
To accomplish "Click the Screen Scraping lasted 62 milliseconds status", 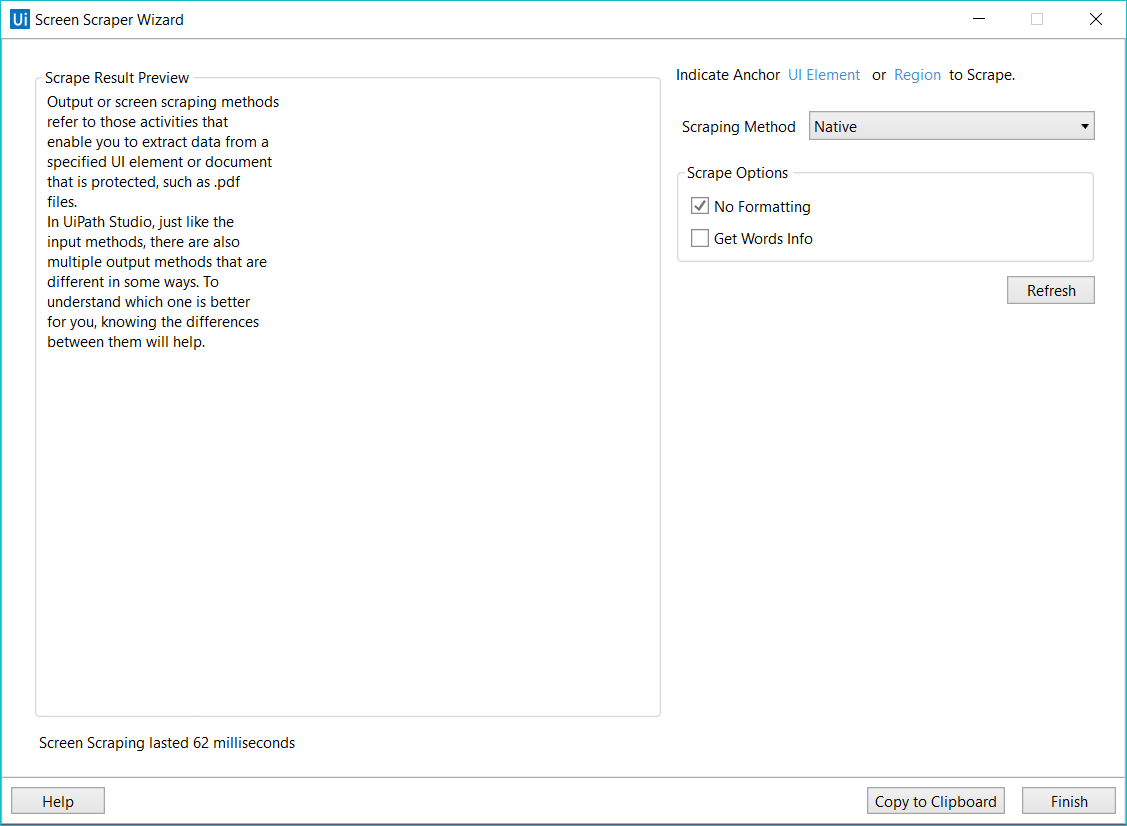I will tap(167, 743).
